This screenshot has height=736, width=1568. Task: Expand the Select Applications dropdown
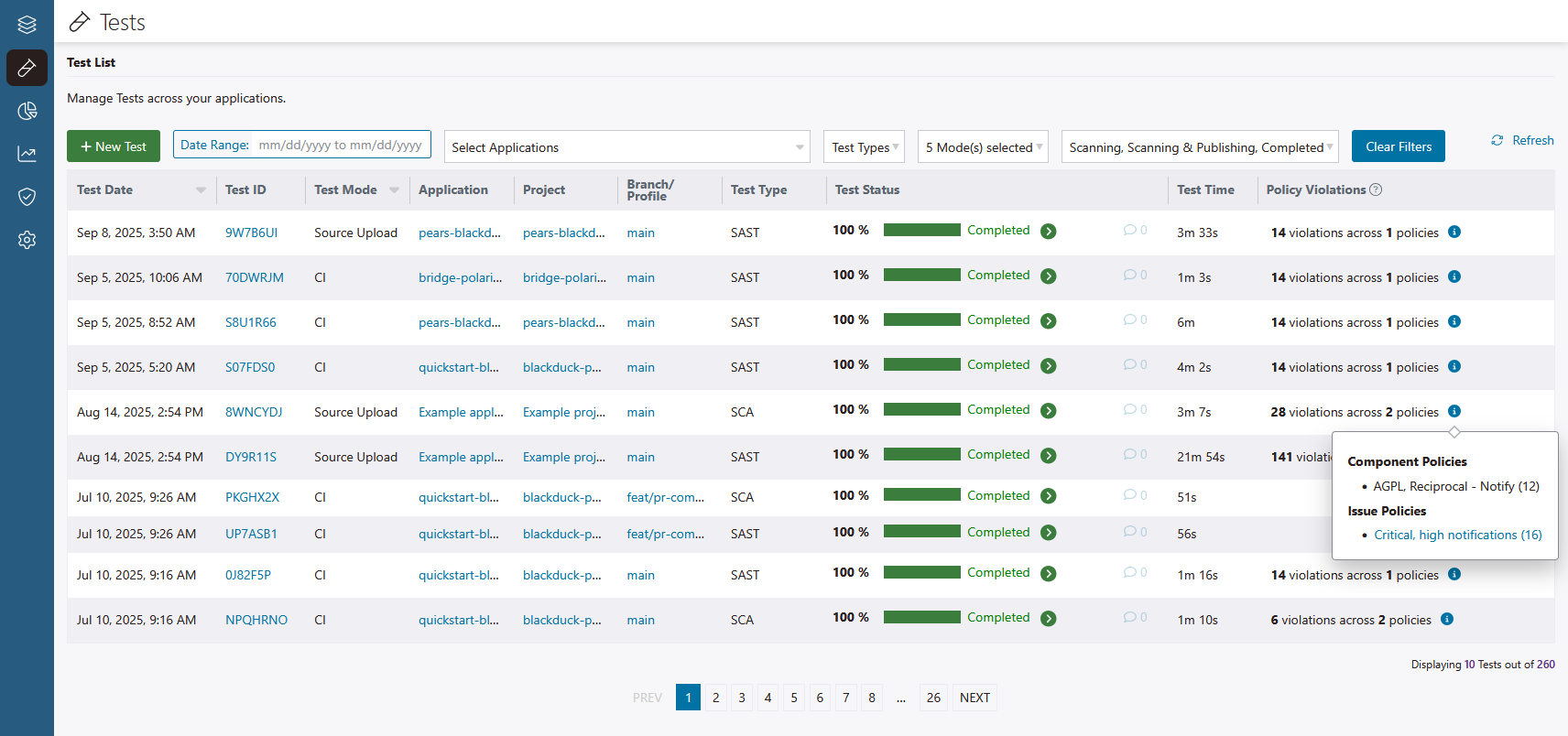point(626,147)
